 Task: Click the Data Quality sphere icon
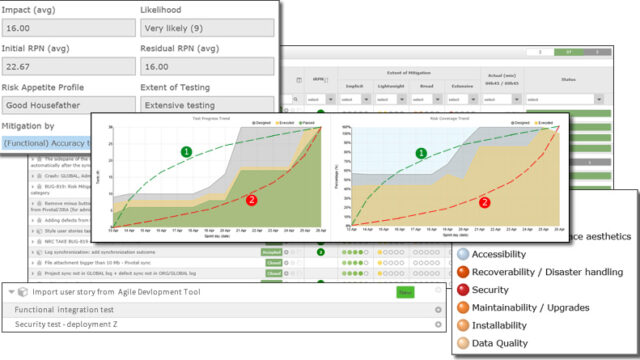463,343
